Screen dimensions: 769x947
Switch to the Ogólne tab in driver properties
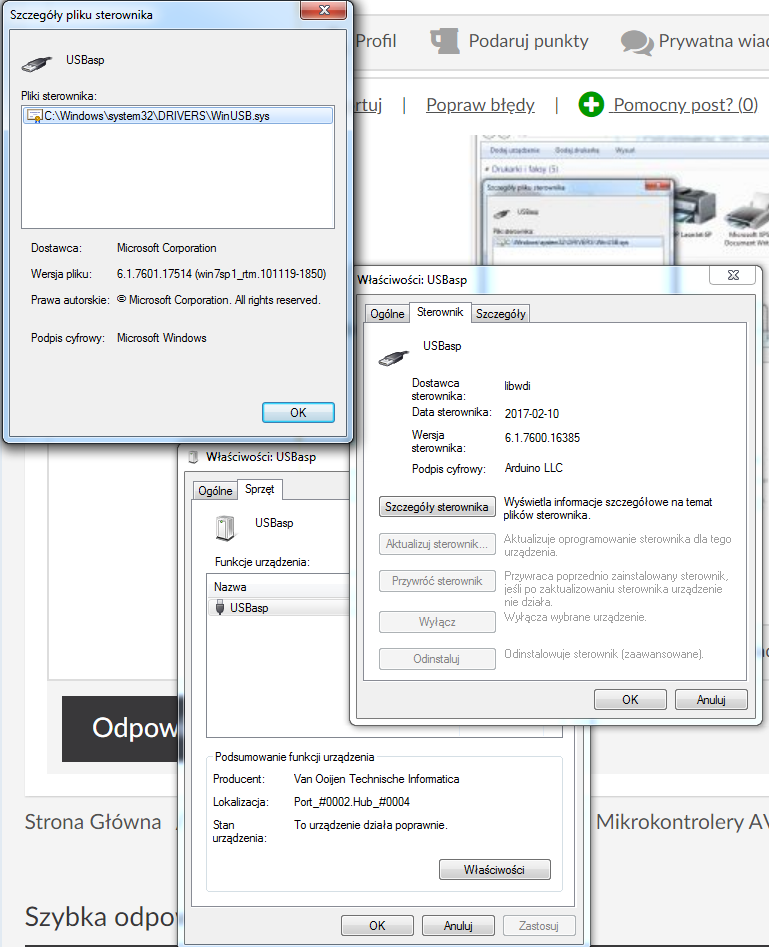pyautogui.click(x=387, y=313)
